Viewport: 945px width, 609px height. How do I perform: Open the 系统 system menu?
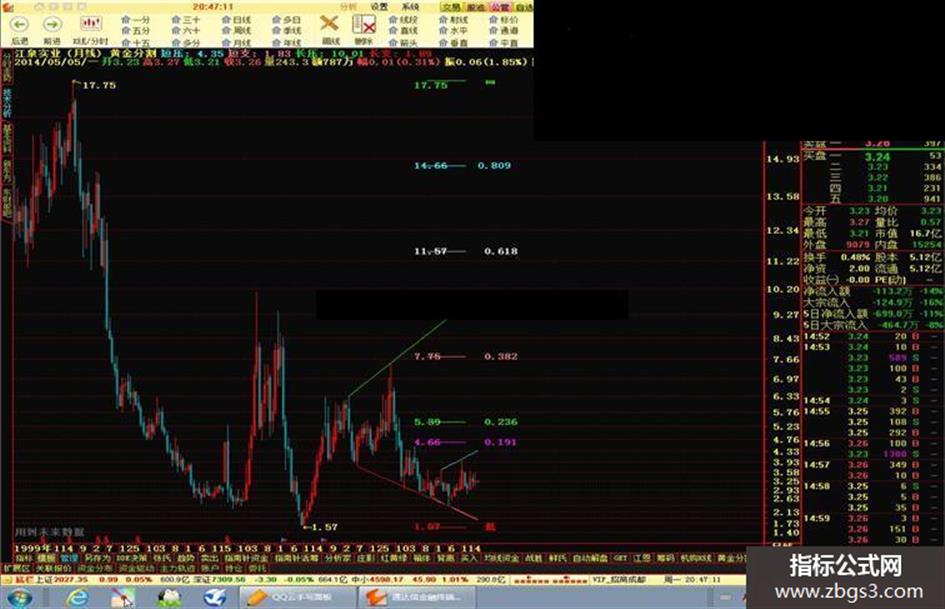click(x=410, y=7)
